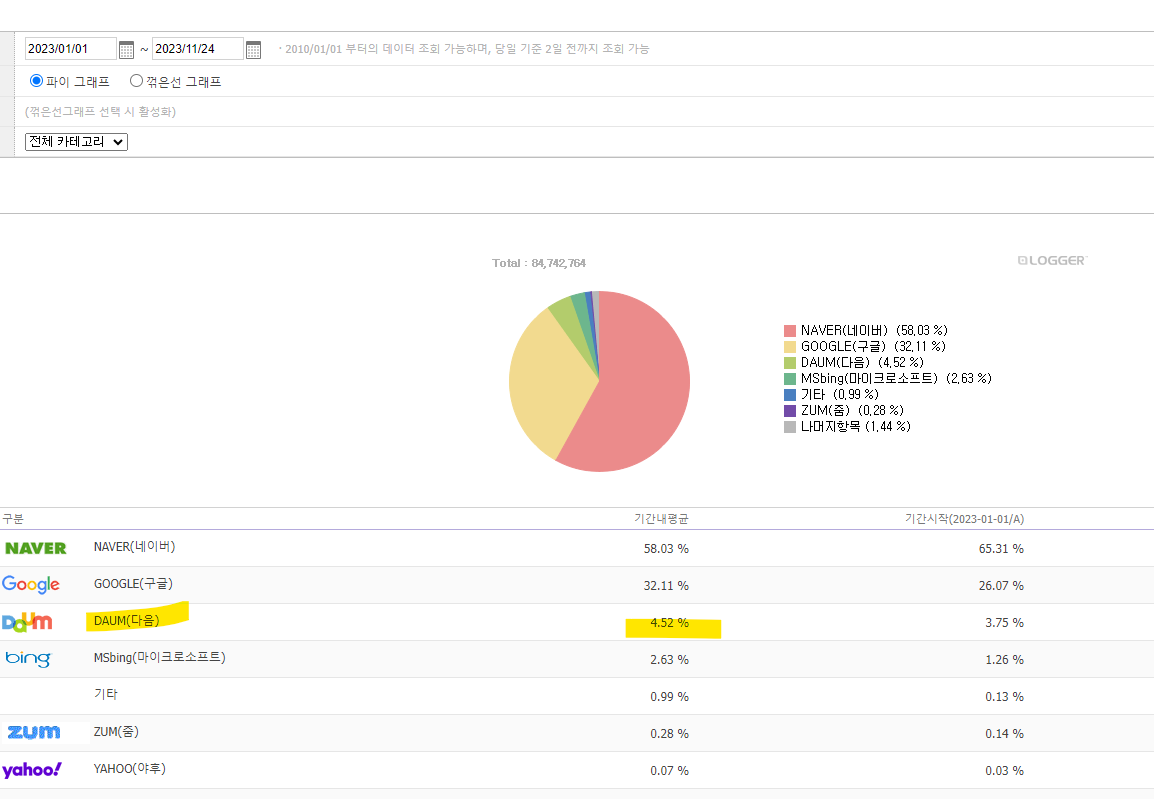Click the ZUM legend color swatch
The width and height of the screenshot is (1154, 799).
(x=790, y=411)
